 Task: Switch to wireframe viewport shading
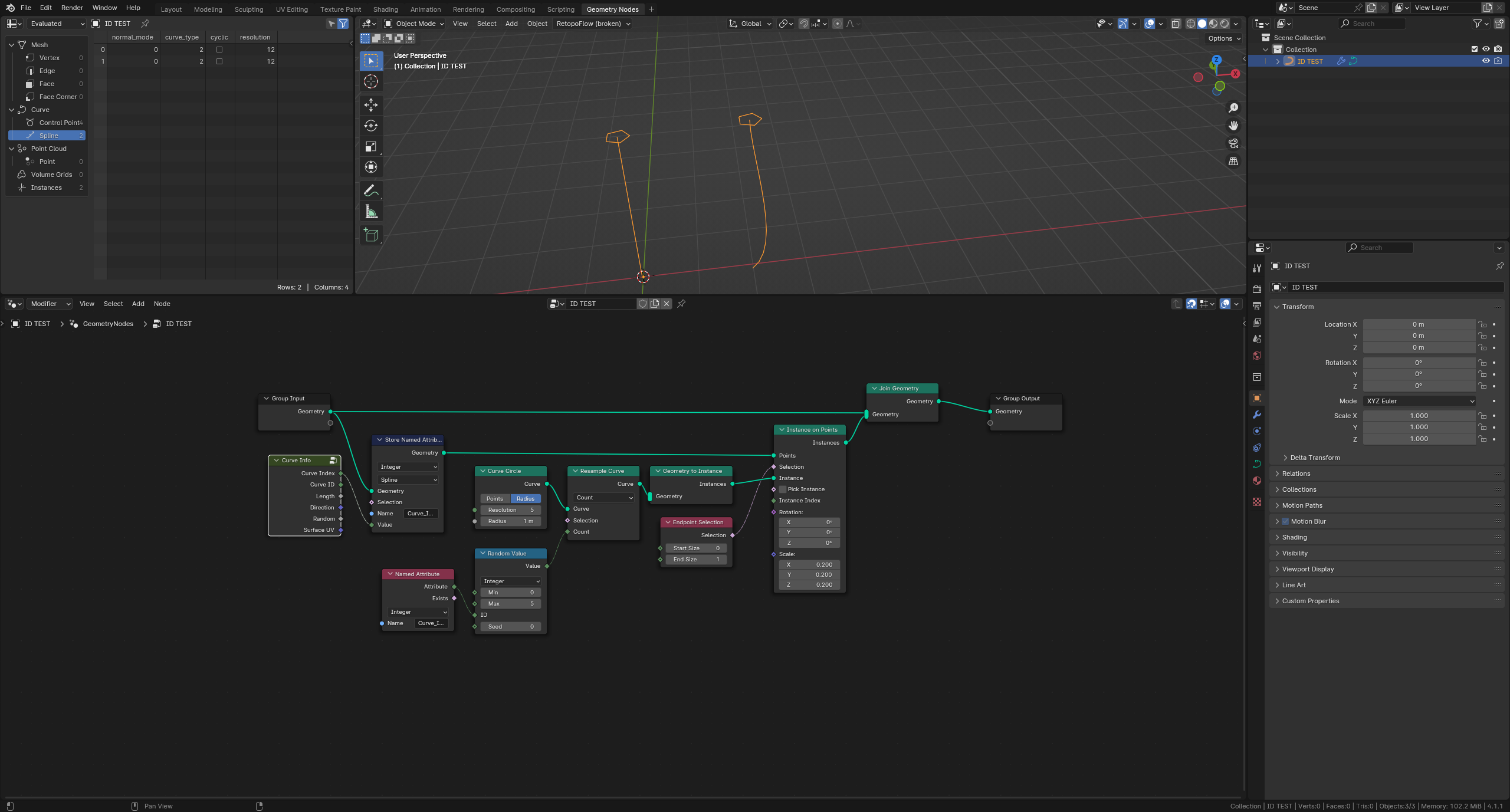click(1190, 24)
